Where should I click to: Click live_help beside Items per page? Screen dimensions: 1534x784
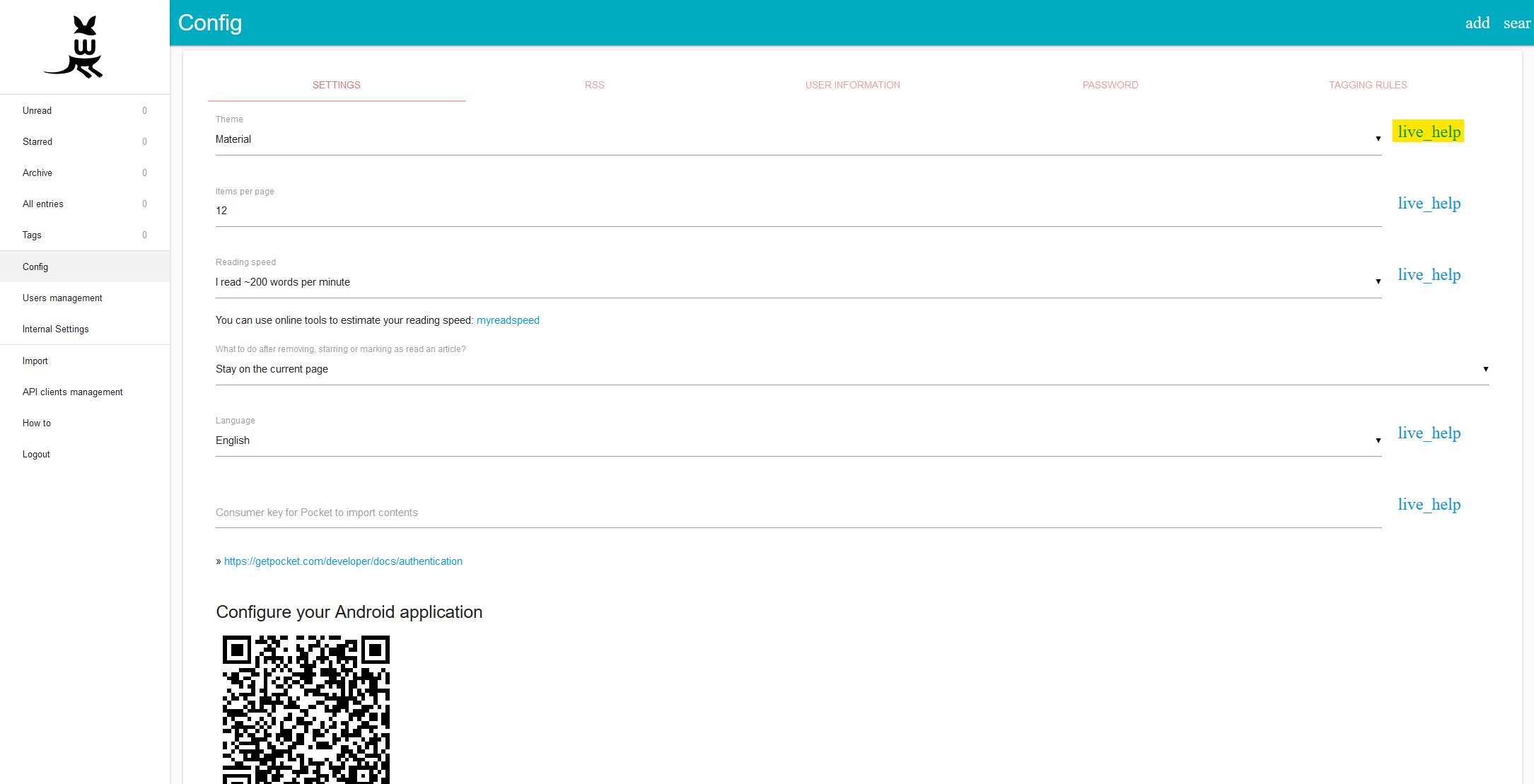1428,204
